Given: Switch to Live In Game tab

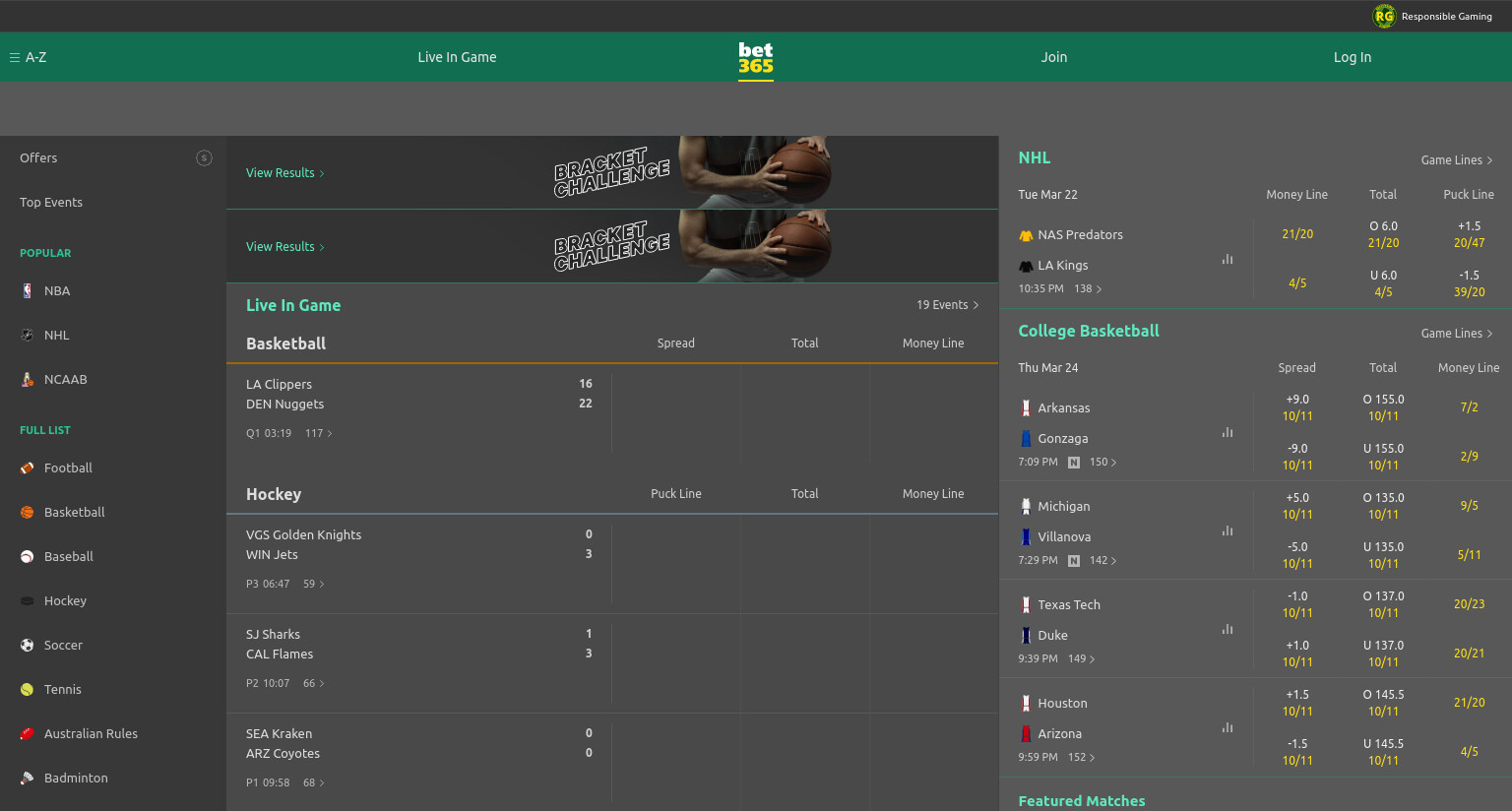Looking at the screenshot, I should click(x=457, y=57).
